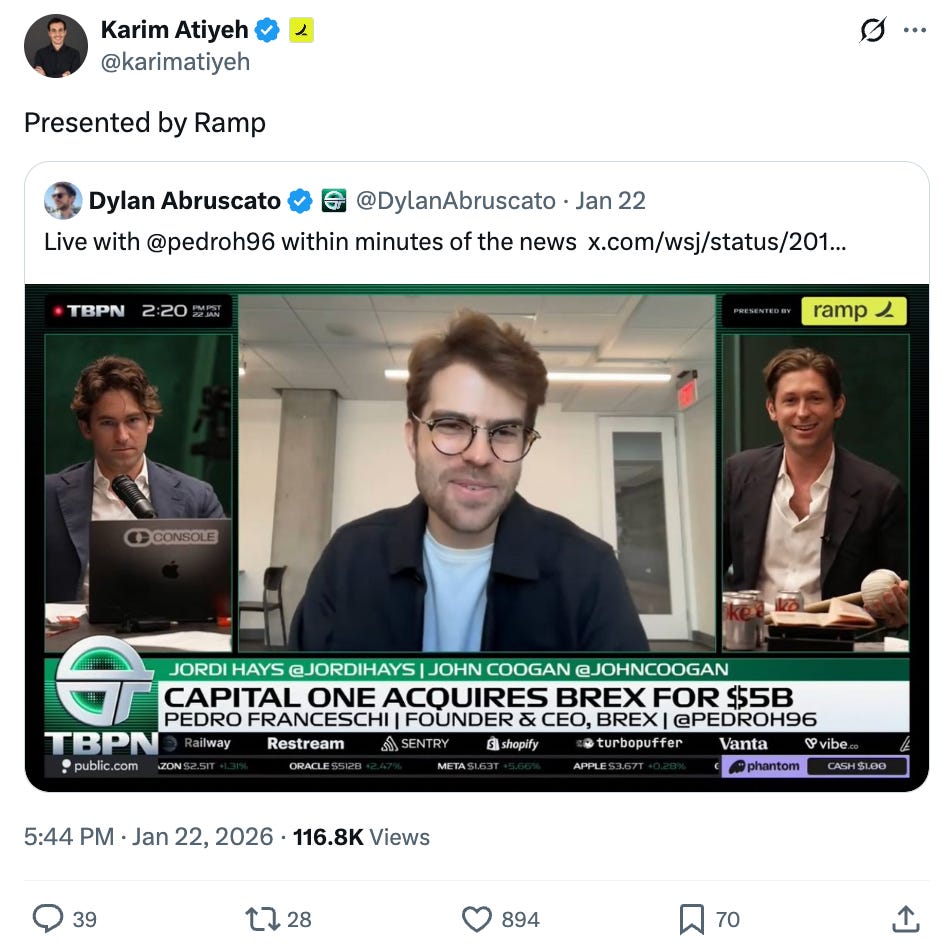Repost using the retweet arrows icon

pos(261,919)
